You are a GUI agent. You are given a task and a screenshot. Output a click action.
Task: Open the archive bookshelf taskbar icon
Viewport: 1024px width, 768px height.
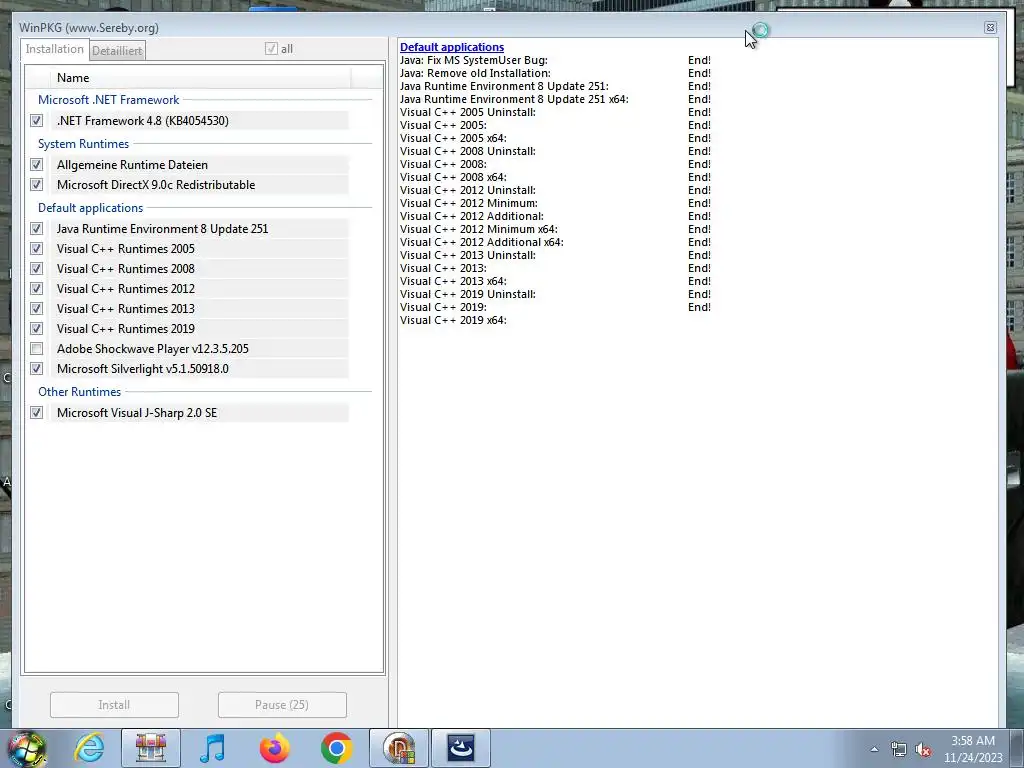(151, 748)
